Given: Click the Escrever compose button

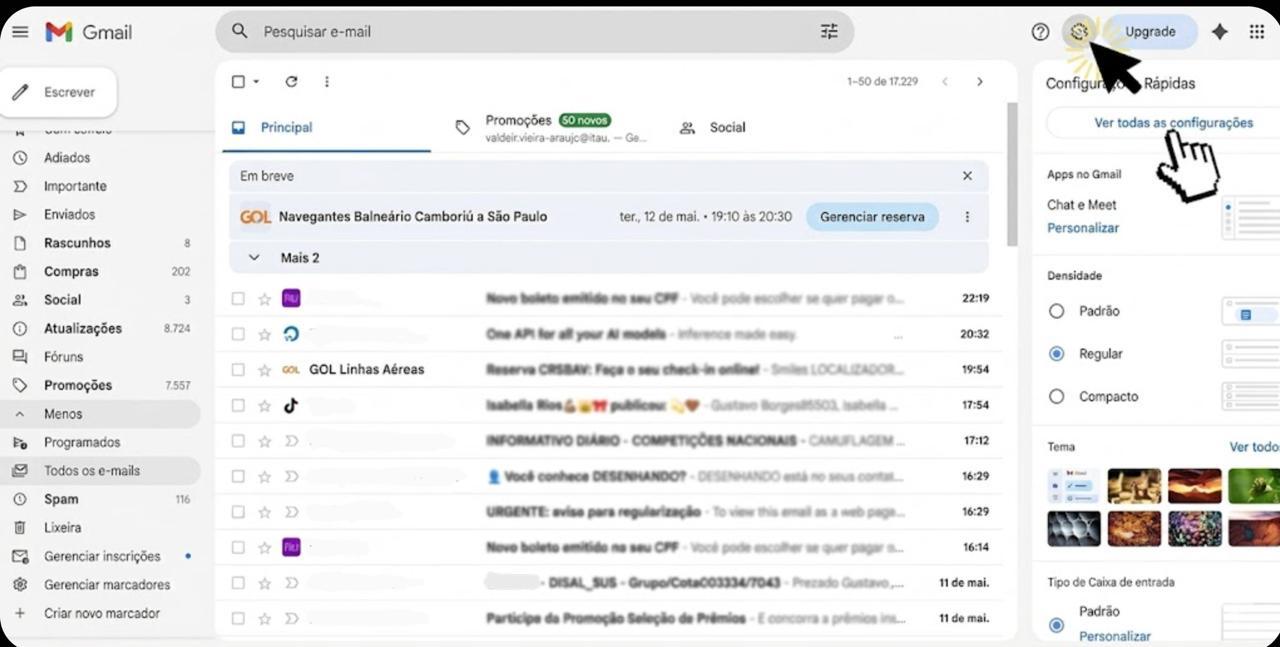Looking at the screenshot, I should pyautogui.click(x=59, y=92).
